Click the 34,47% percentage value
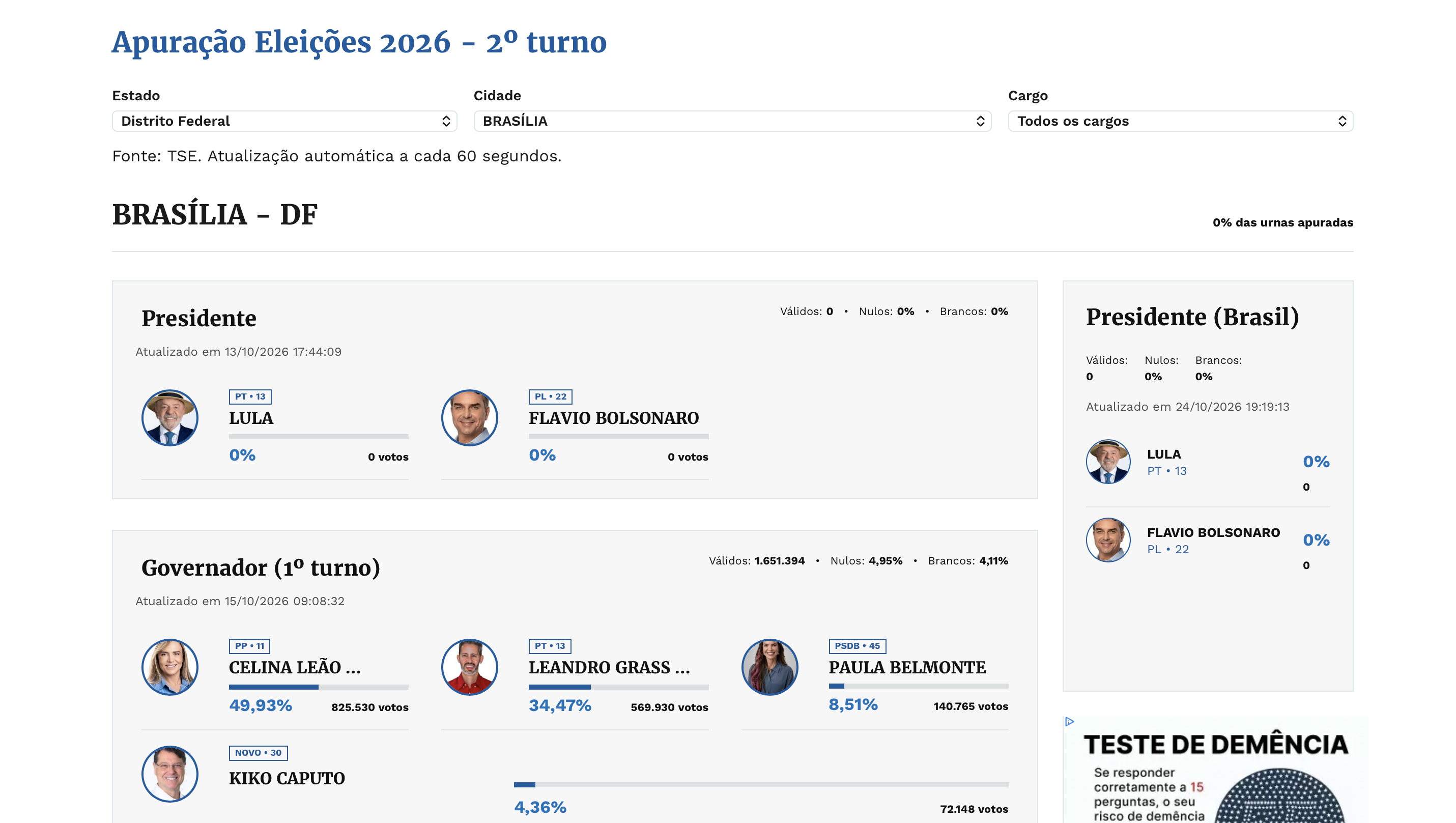This screenshot has width=1456, height=823. pyautogui.click(x=560, y=705)
